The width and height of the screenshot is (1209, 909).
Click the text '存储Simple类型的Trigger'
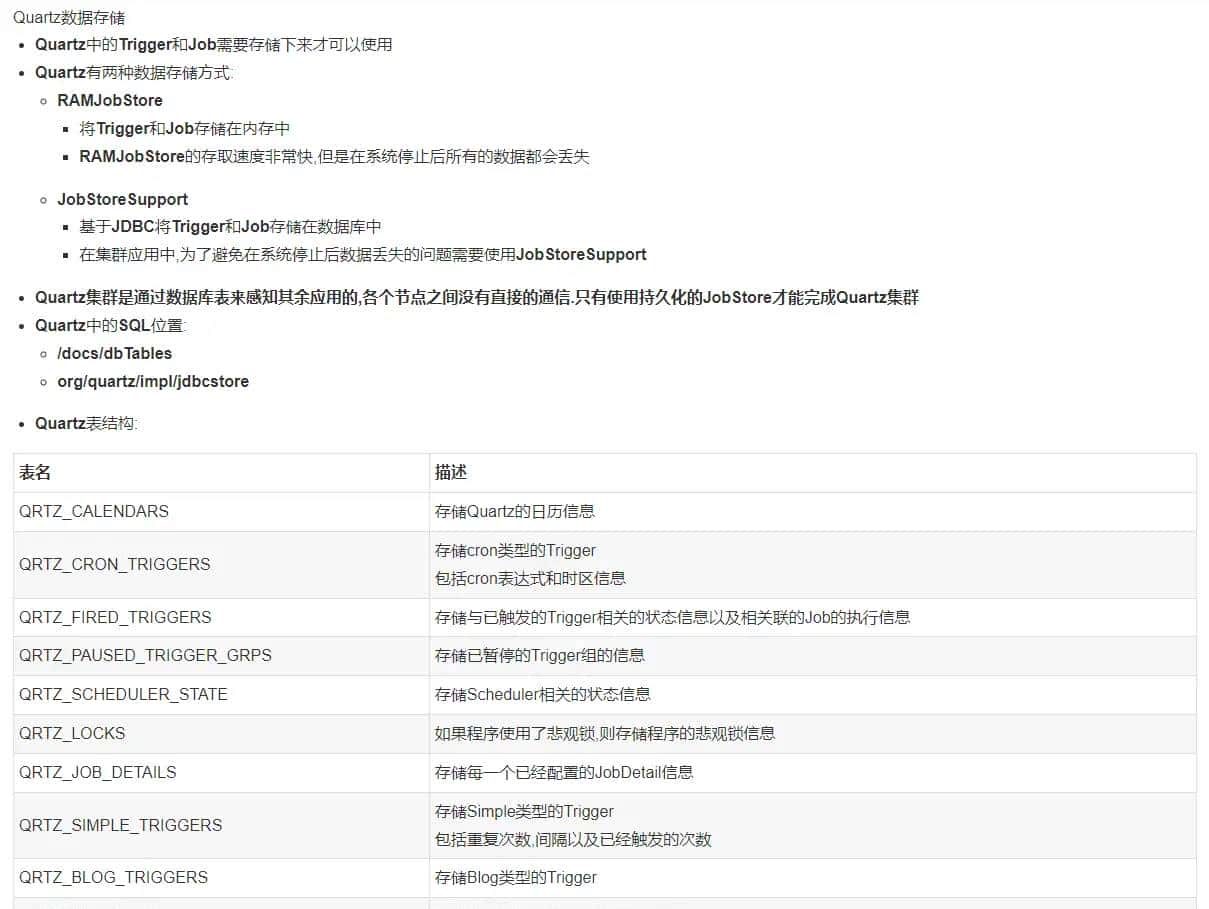[x=525, y=811]
